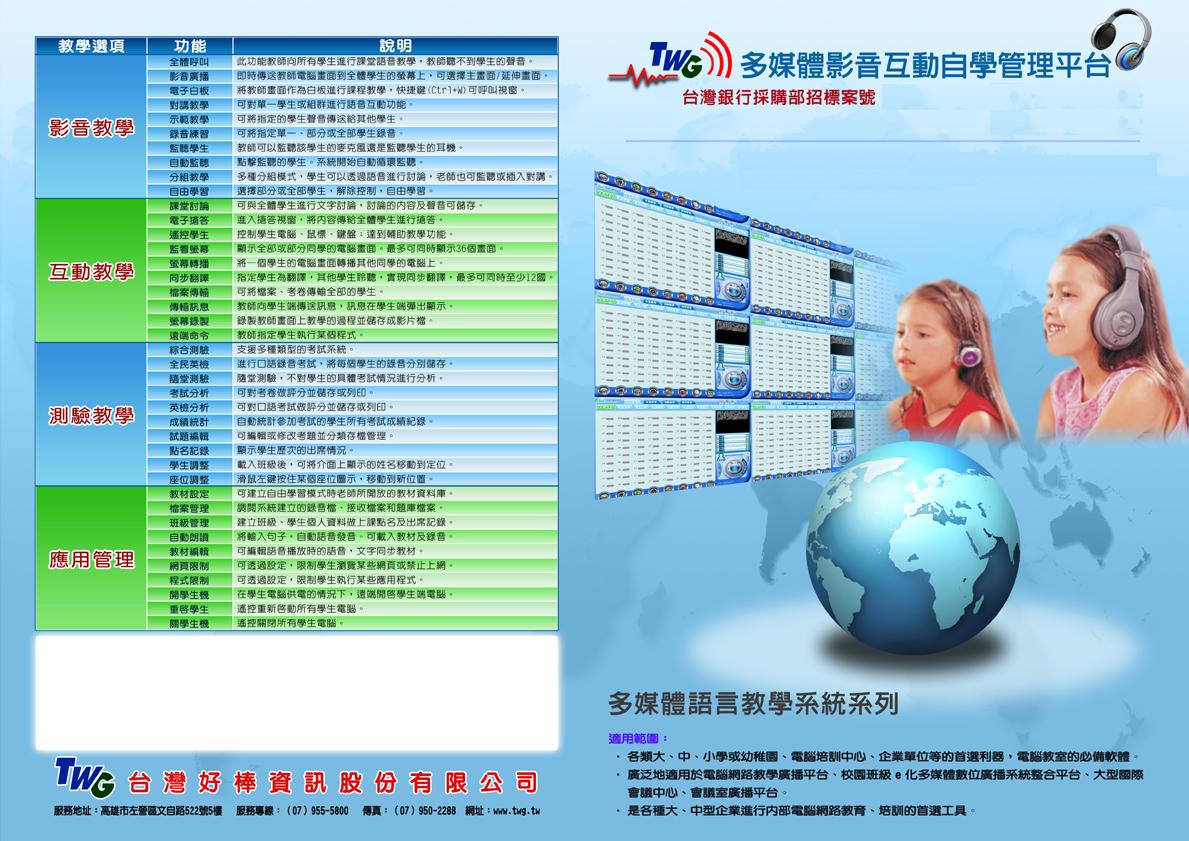Select the 多媒體語言教學系統系列 heading
Viewport: 1189px width, 841px height.
pyautogui.click(x=753, y=703)
